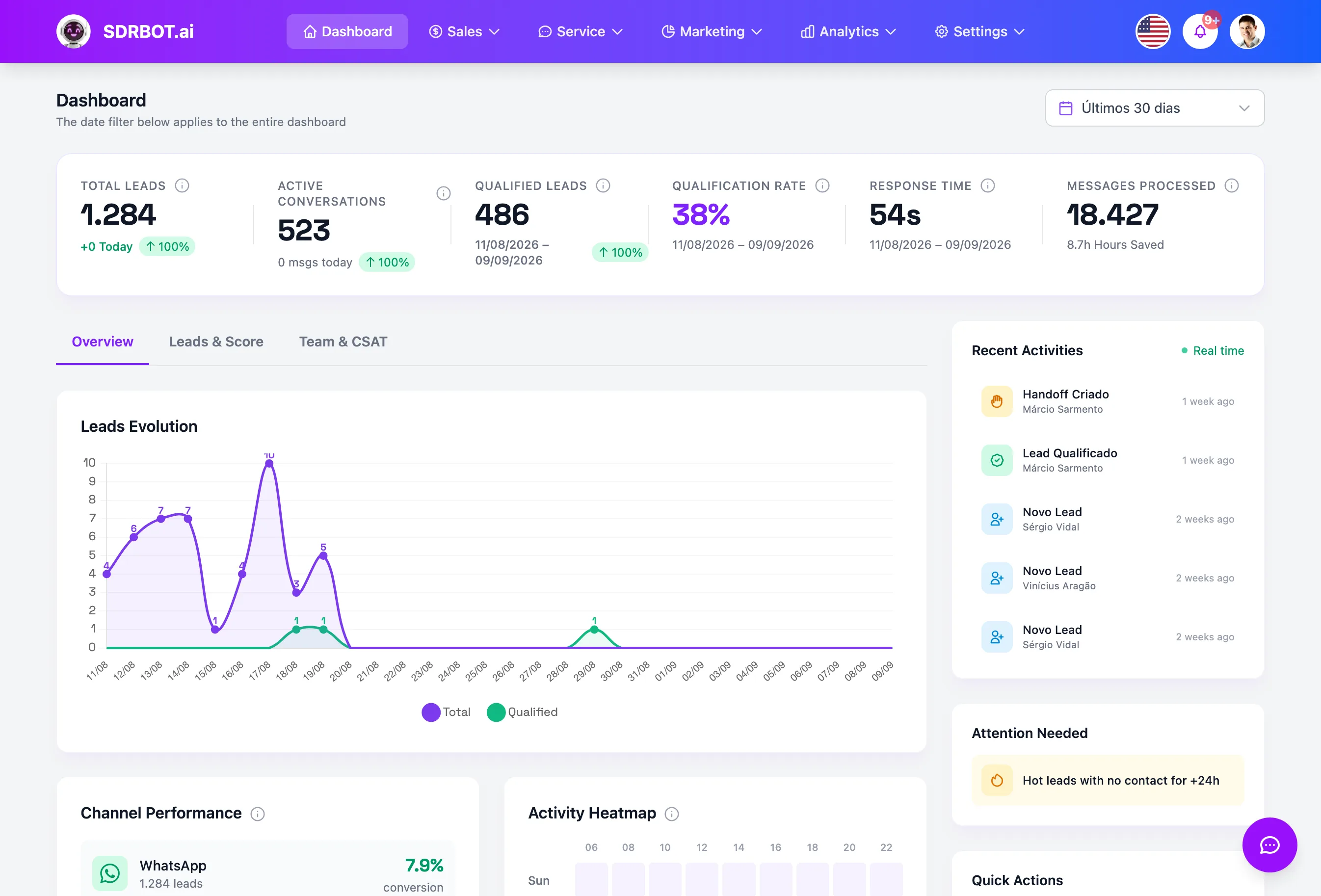Click the flame icon in Attention Needed

pos(997,781)
